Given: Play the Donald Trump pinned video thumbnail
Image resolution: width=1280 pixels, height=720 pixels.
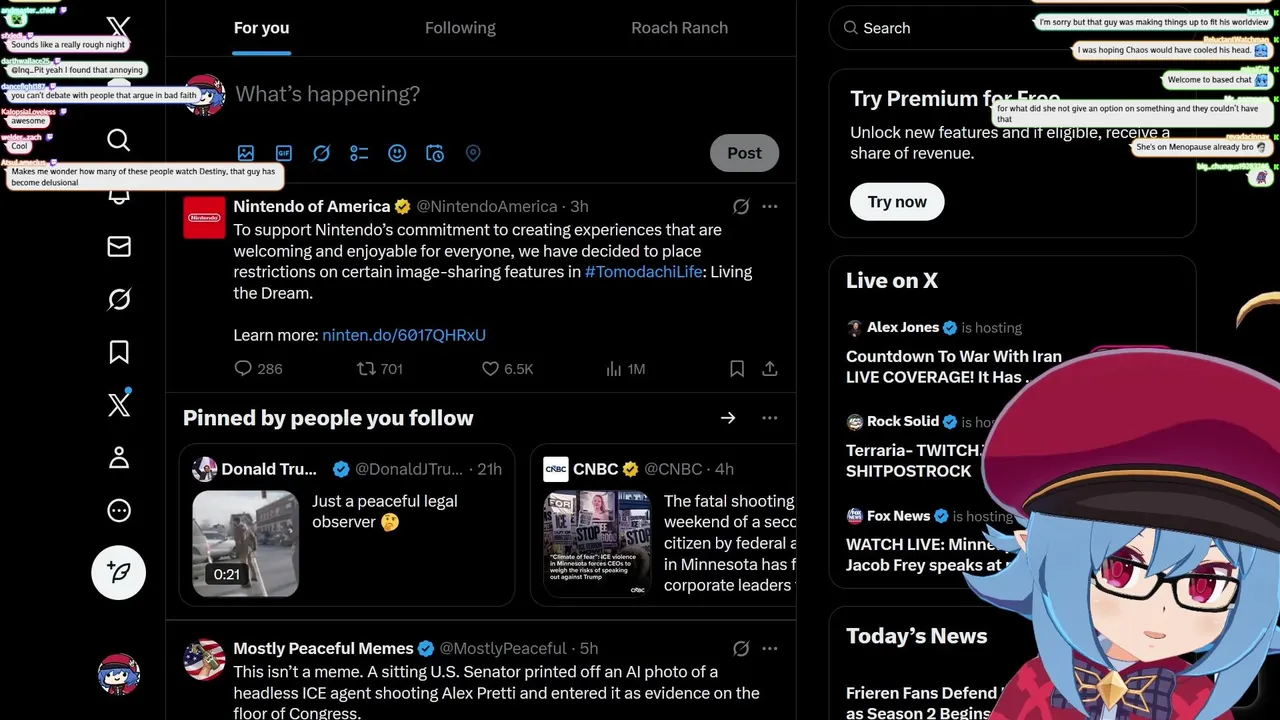Looking at the screenshot, I should (245, 543).
